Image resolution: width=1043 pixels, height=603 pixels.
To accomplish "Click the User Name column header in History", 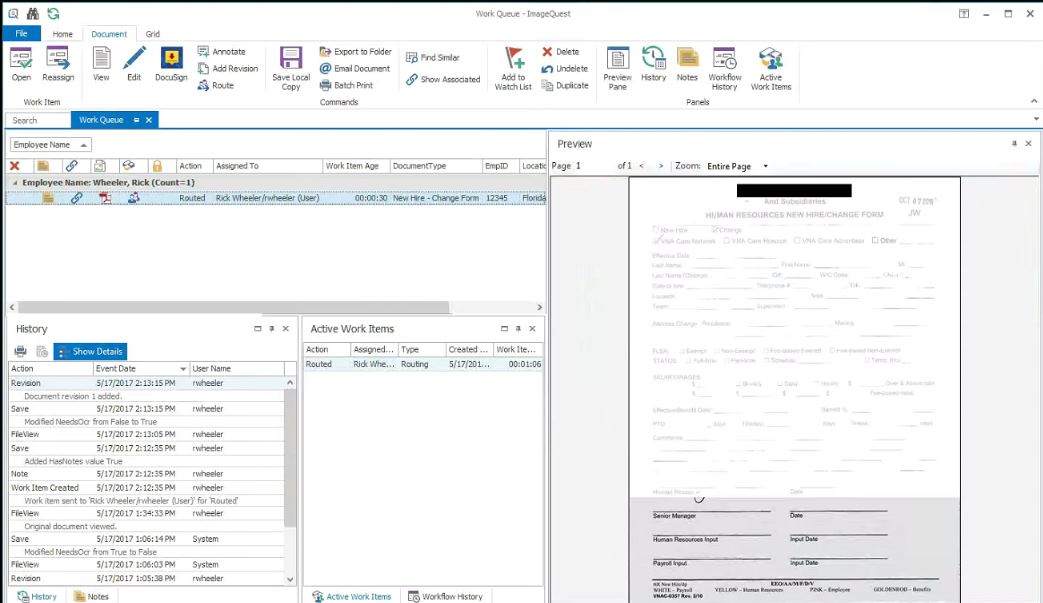I will (x=236, y=368).
